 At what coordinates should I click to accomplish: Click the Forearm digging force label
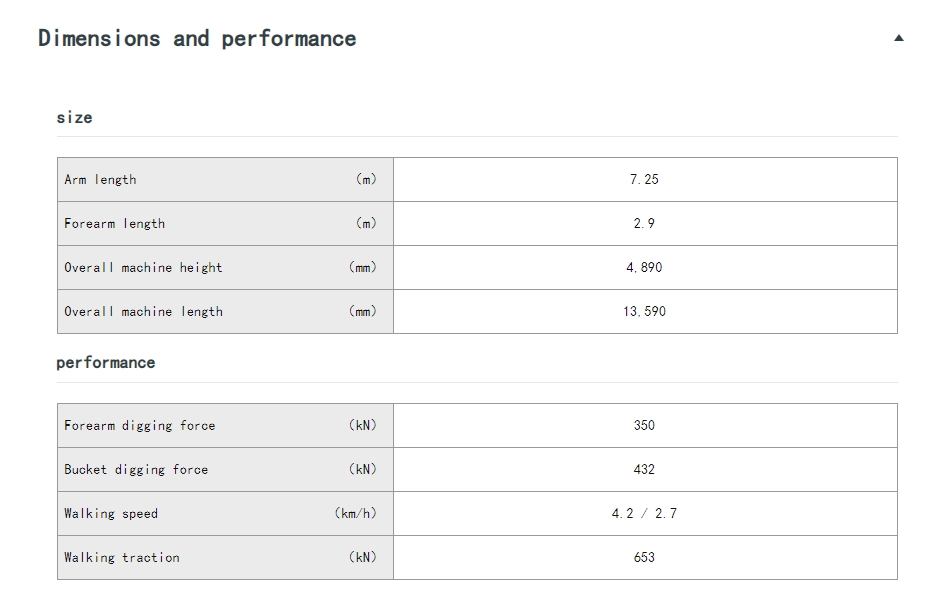pos(140,426)
